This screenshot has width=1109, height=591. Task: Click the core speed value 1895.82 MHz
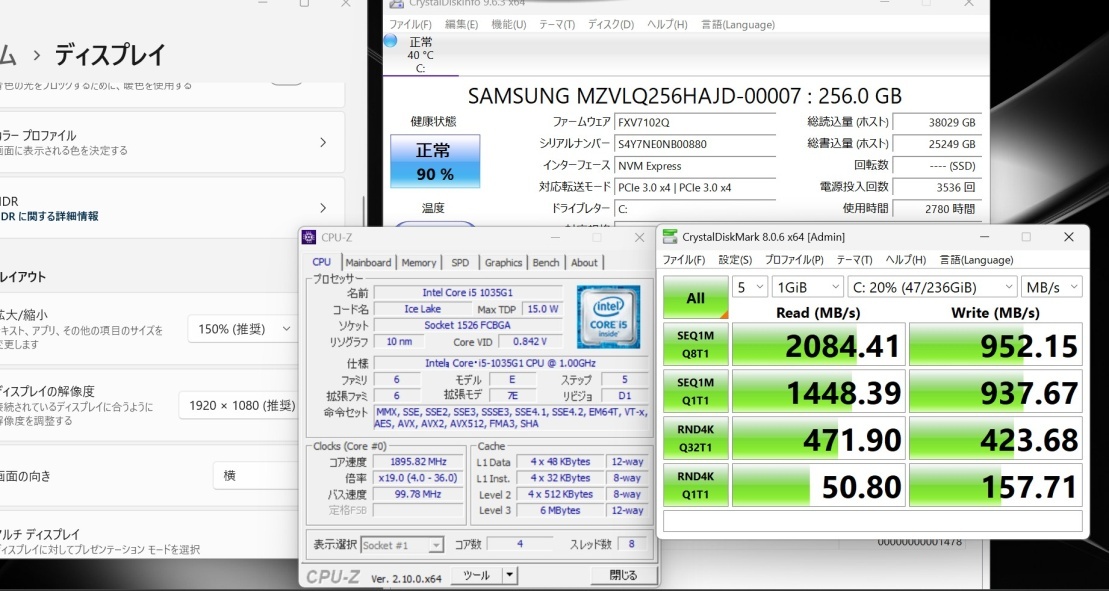pyautogui.click(x=416, y=462)
